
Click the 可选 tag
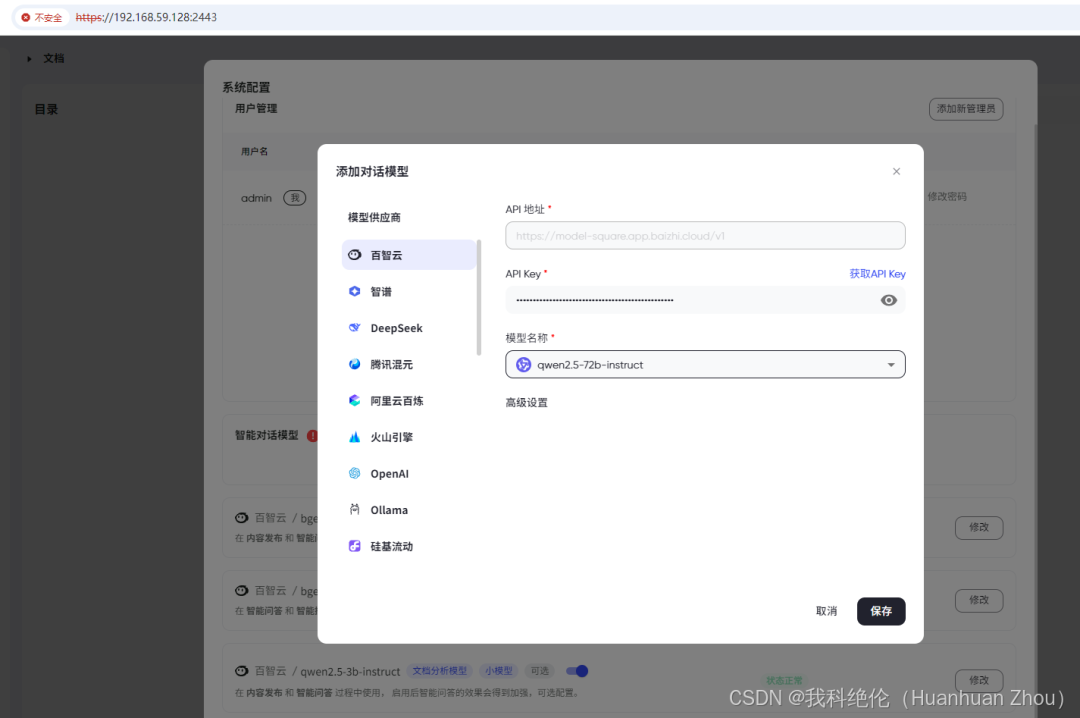click(540, 671)
